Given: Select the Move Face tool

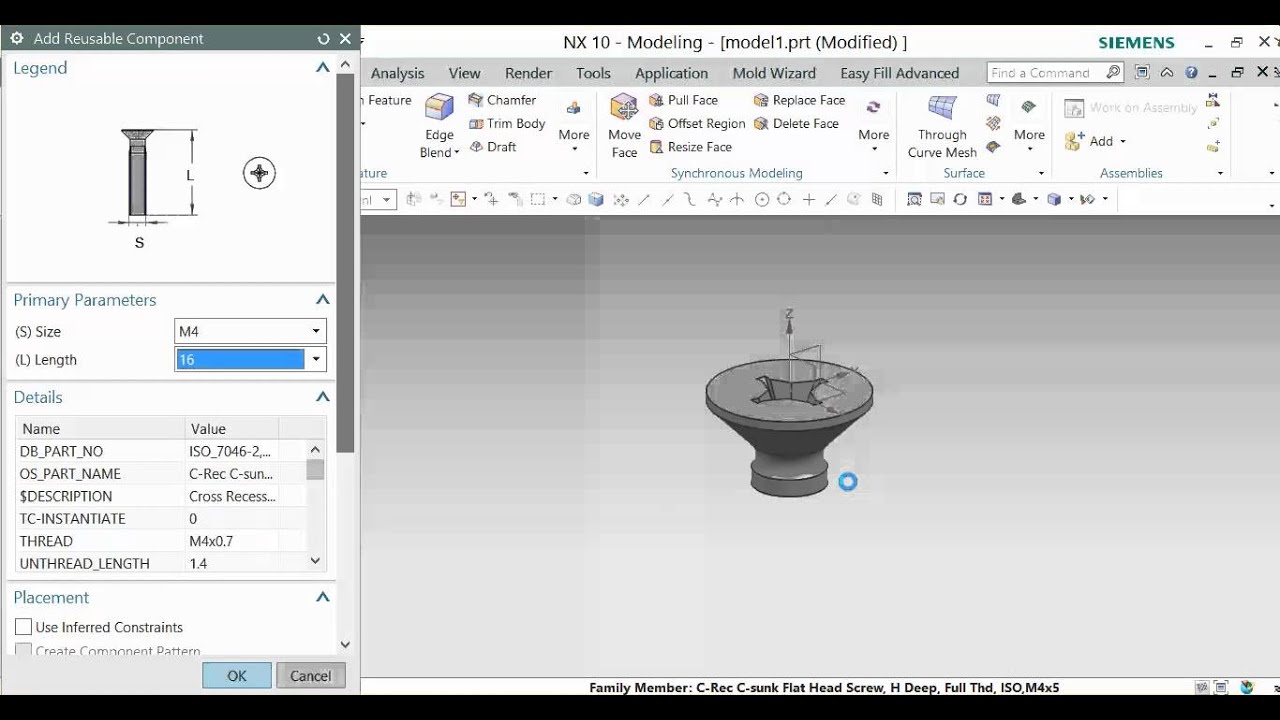Looking at the screenshot, I should [x=624, y=126].
